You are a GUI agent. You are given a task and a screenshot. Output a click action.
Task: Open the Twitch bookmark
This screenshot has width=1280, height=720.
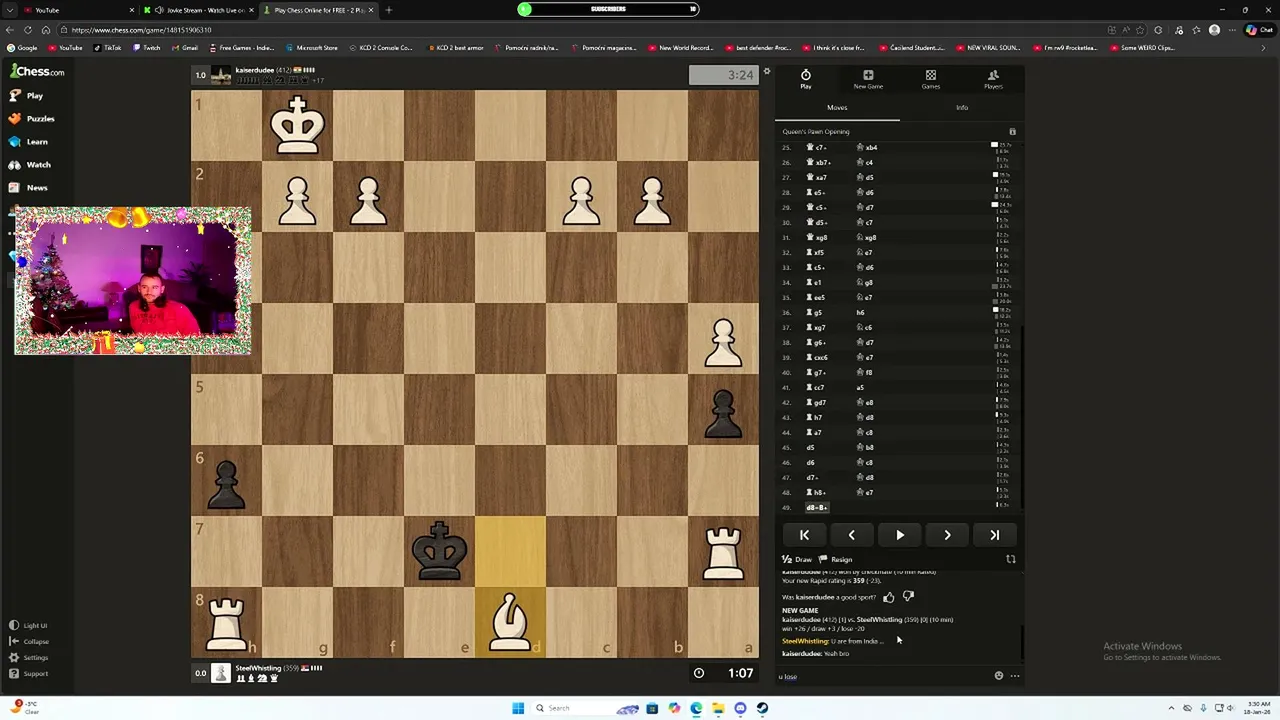click(146, 48)
